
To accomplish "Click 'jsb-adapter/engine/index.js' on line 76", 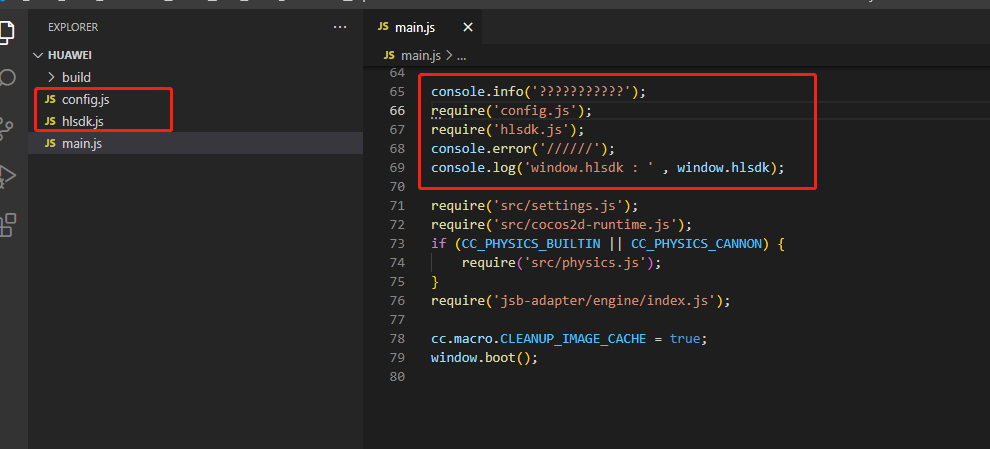I will (604, 301).
